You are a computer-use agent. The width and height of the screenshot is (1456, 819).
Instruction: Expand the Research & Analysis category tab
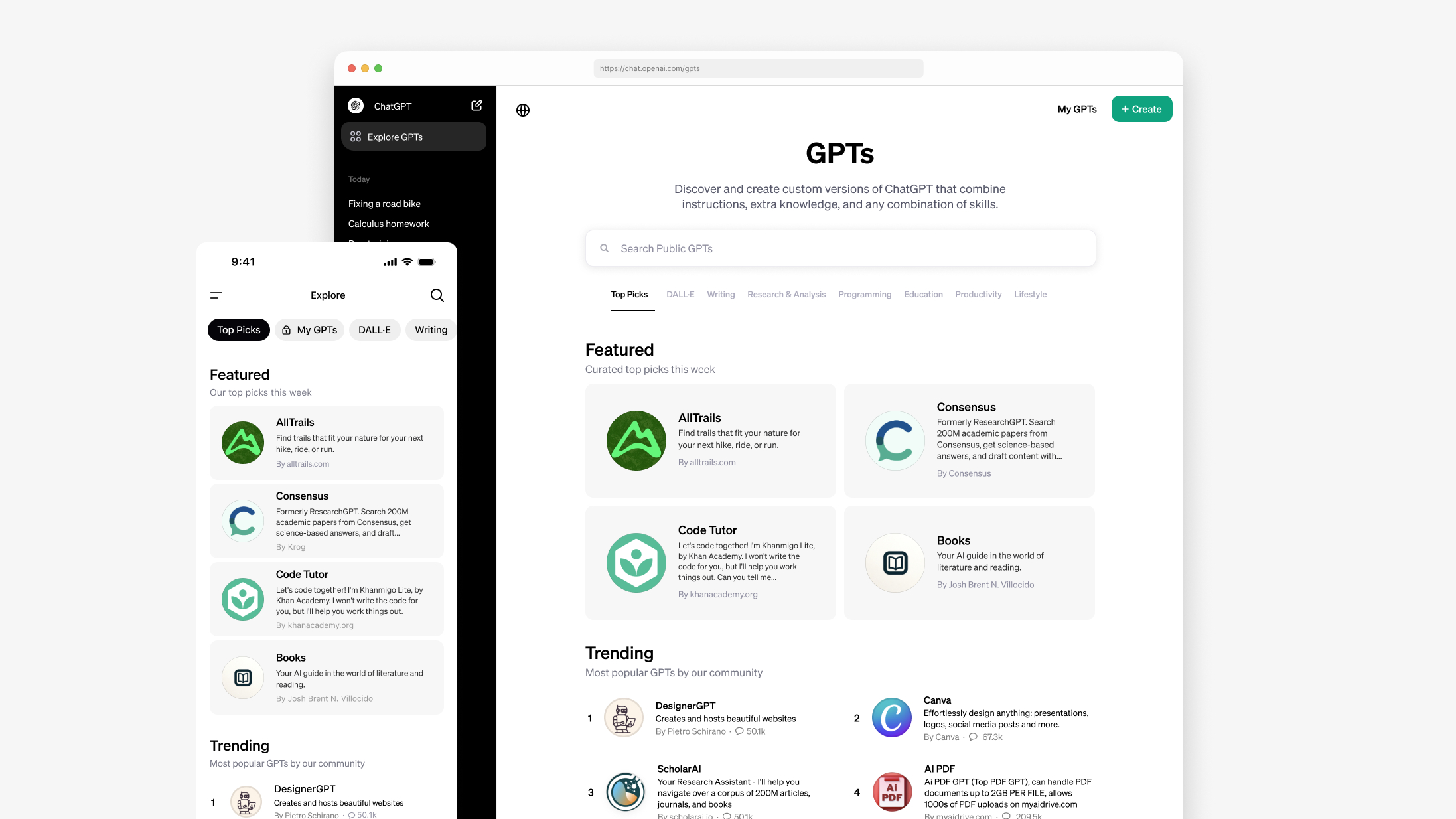(x=786, y=294)
